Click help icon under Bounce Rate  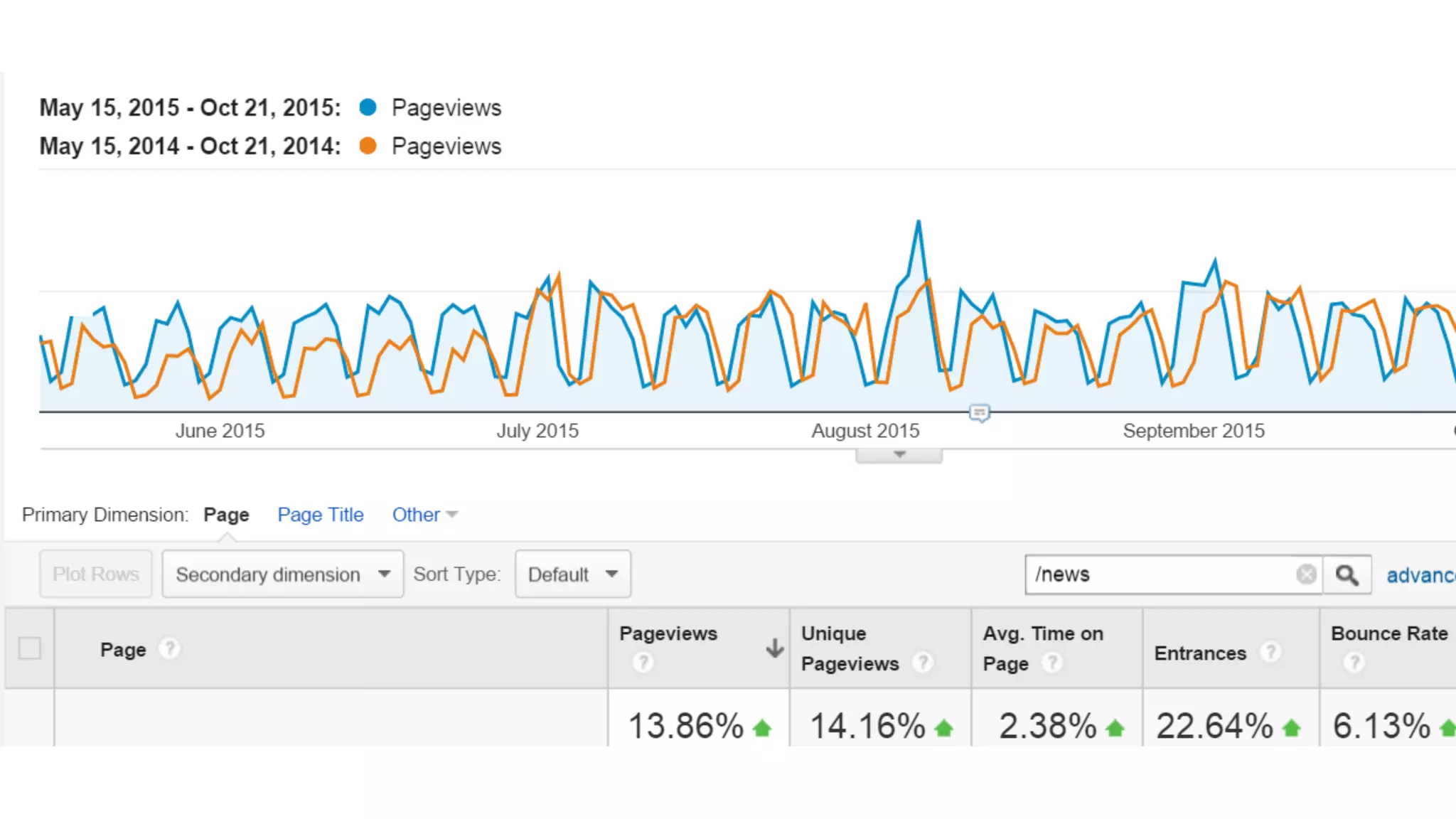(x=1354, y=663)
